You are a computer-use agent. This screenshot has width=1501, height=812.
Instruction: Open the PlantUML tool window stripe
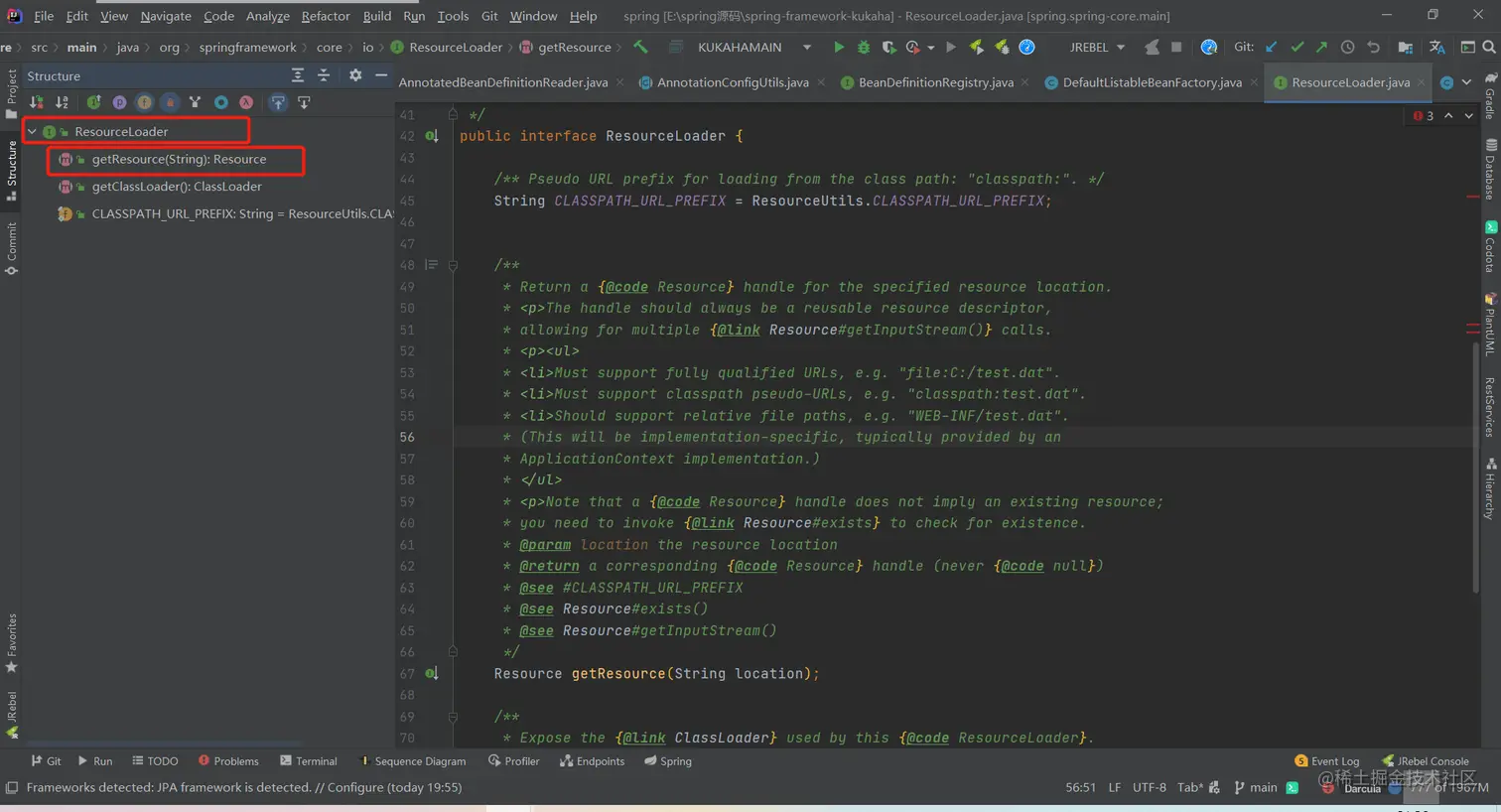click(x=1490, y=323)
